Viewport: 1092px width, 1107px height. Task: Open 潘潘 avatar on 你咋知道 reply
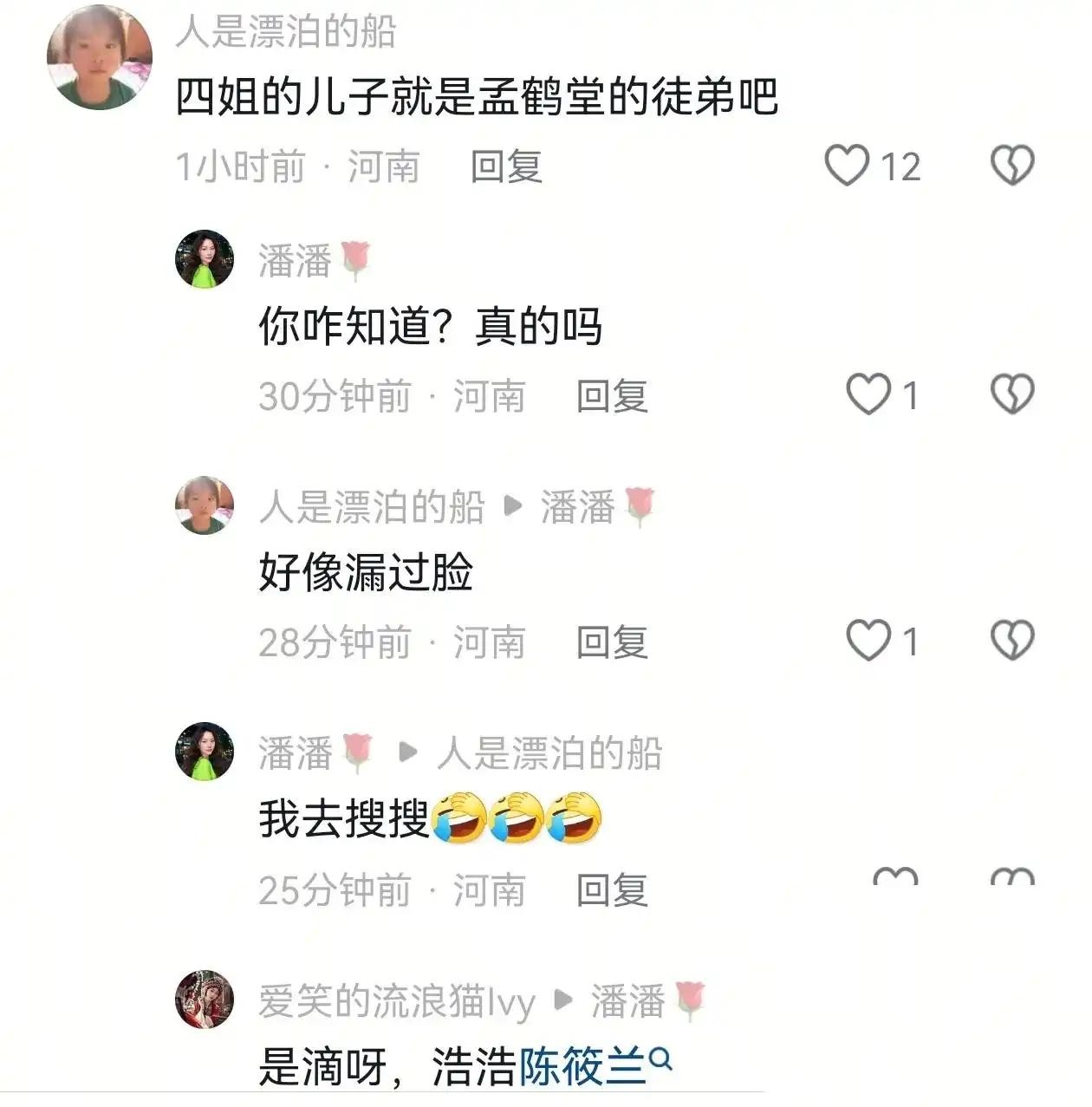pyautogui.click(x=205, y=259)
